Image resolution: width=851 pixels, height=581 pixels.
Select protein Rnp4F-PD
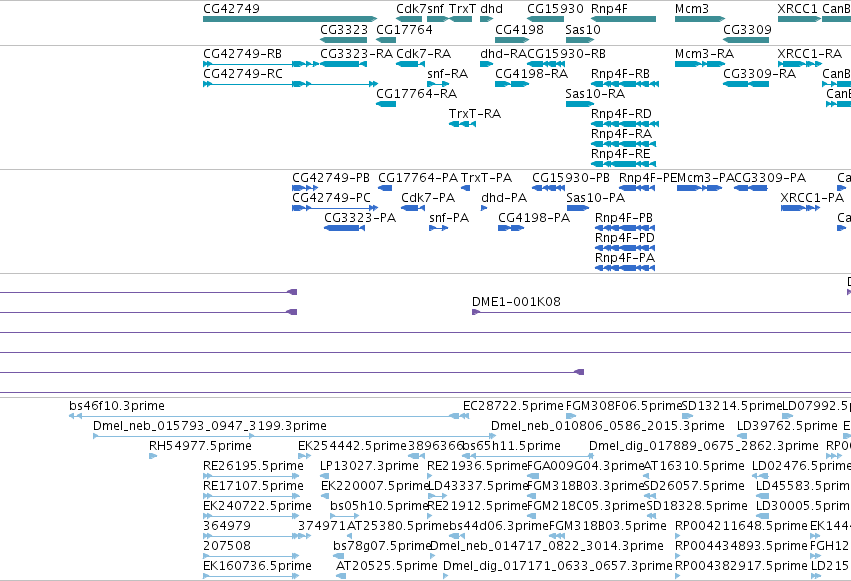pos(625,238)
